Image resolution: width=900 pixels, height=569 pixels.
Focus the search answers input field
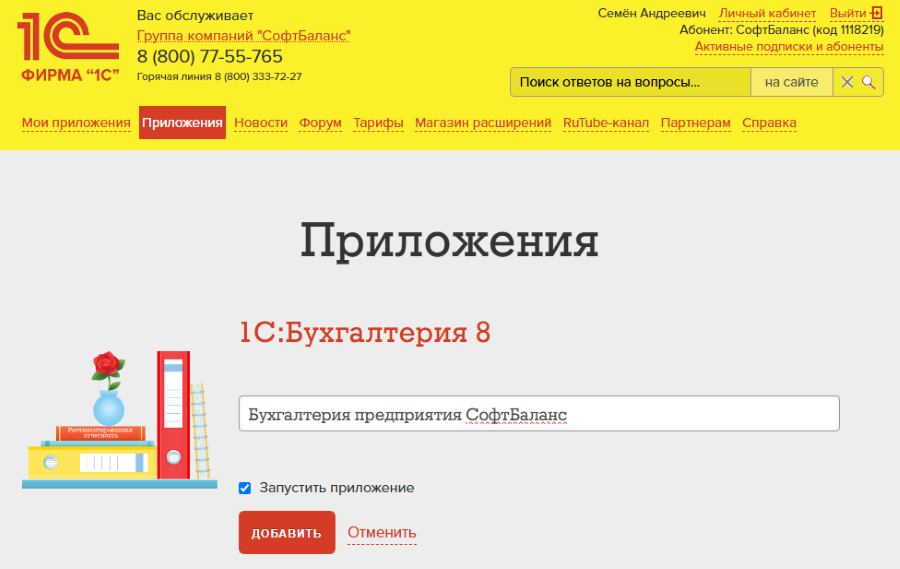(630, 82)
